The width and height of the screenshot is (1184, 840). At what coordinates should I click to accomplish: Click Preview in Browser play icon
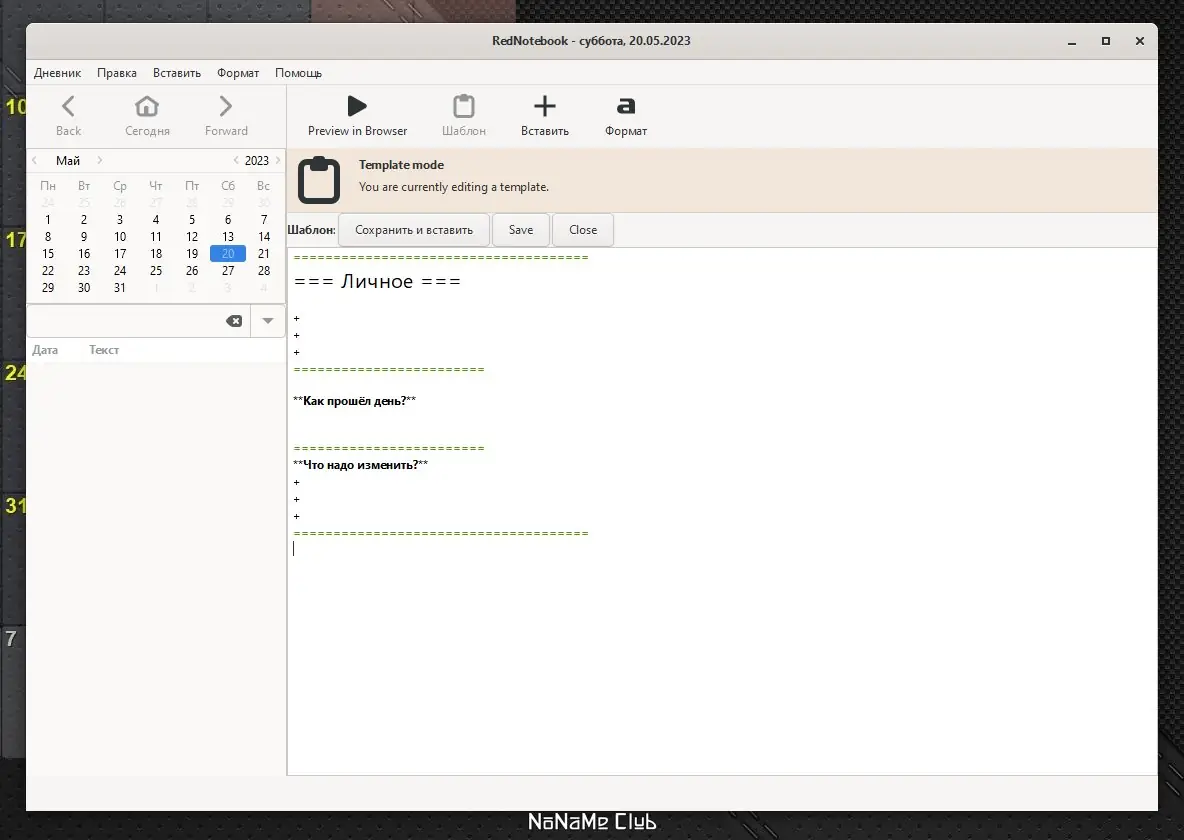pyautogui.click(x=357, y=107)
